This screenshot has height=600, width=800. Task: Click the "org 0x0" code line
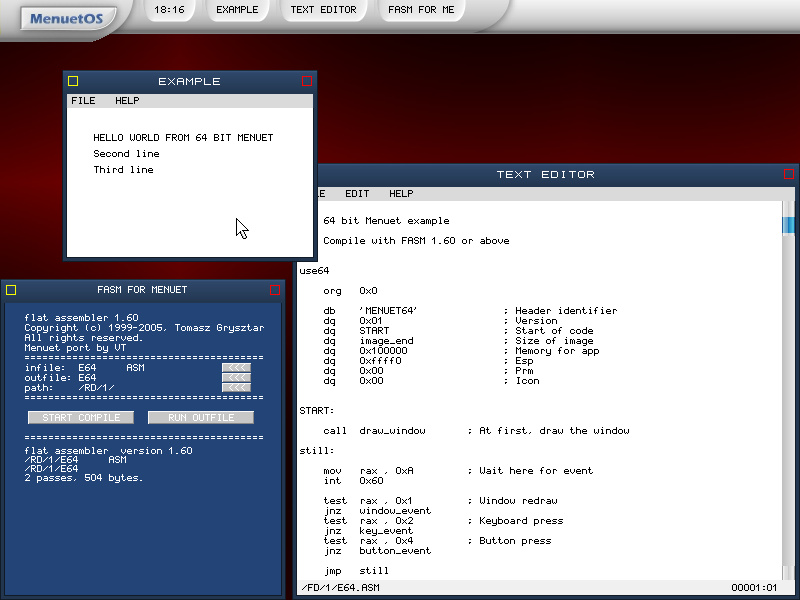click(x=350, y=291)
